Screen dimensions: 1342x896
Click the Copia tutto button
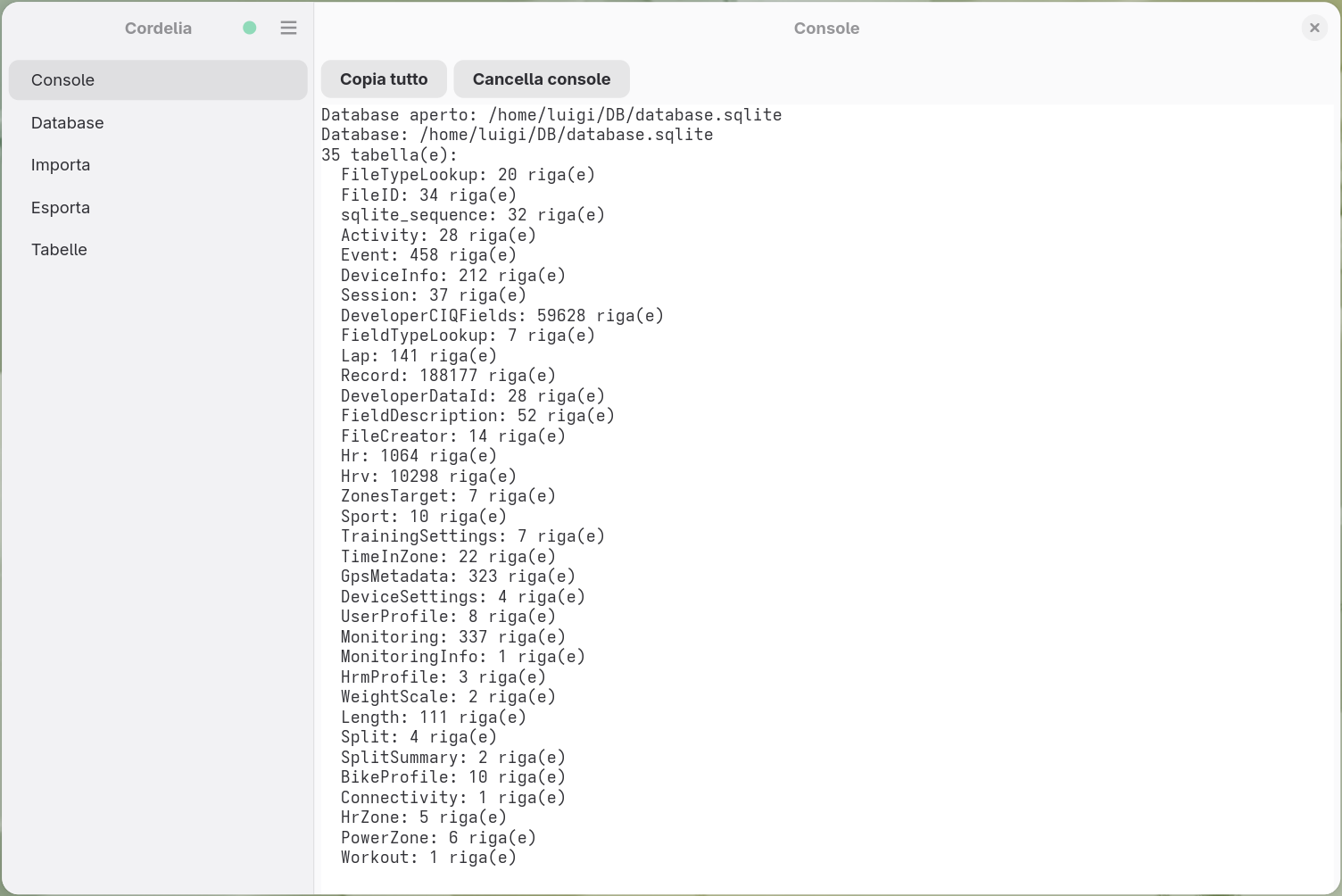tap(384, 79)
